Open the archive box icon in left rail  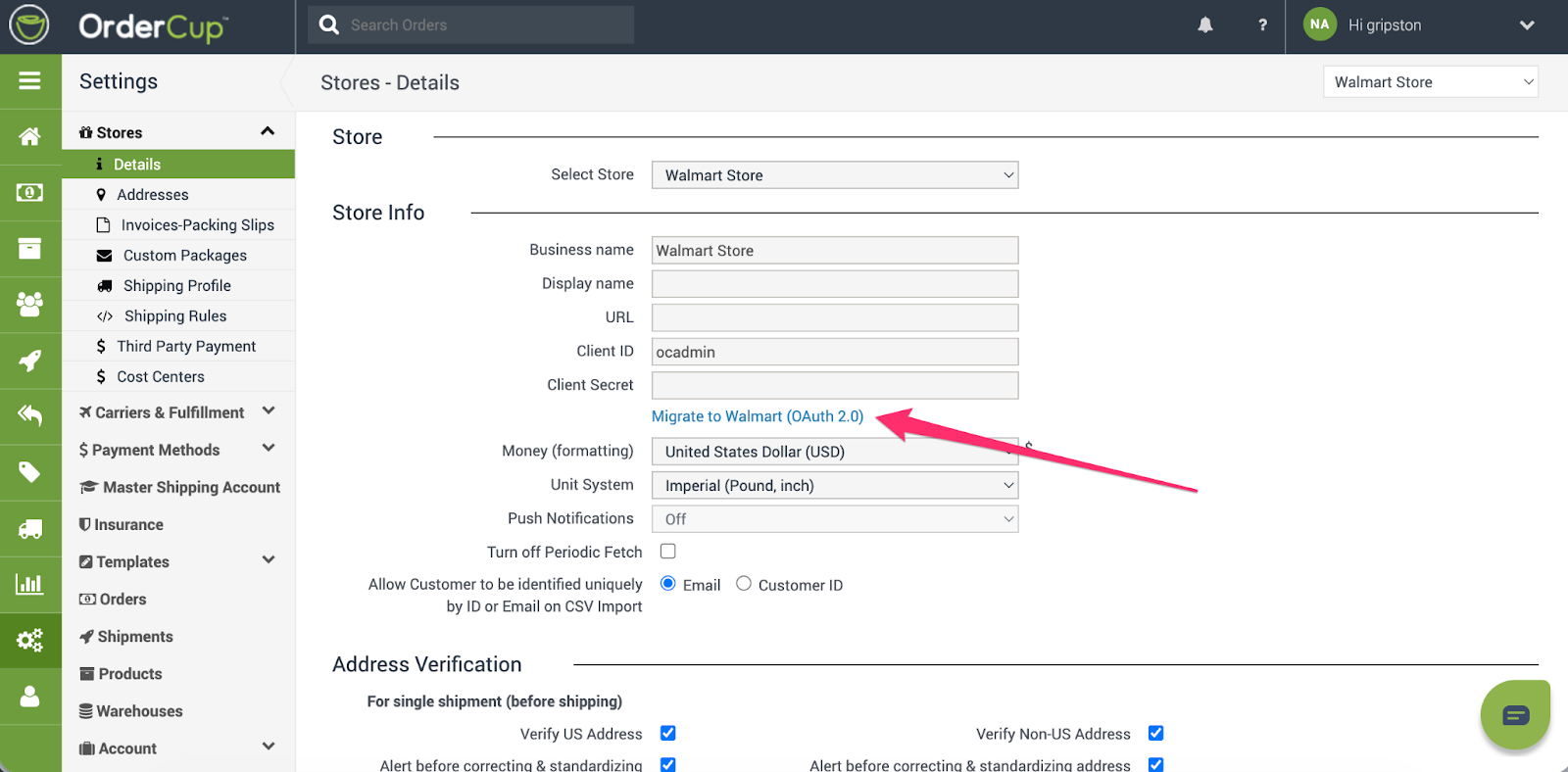pyautogui.click(x=29, y=248)
